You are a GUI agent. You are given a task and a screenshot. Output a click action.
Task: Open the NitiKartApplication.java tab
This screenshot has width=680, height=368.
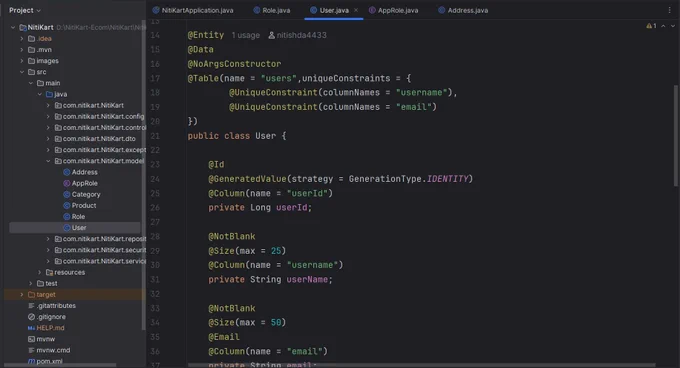coord(193,10)
